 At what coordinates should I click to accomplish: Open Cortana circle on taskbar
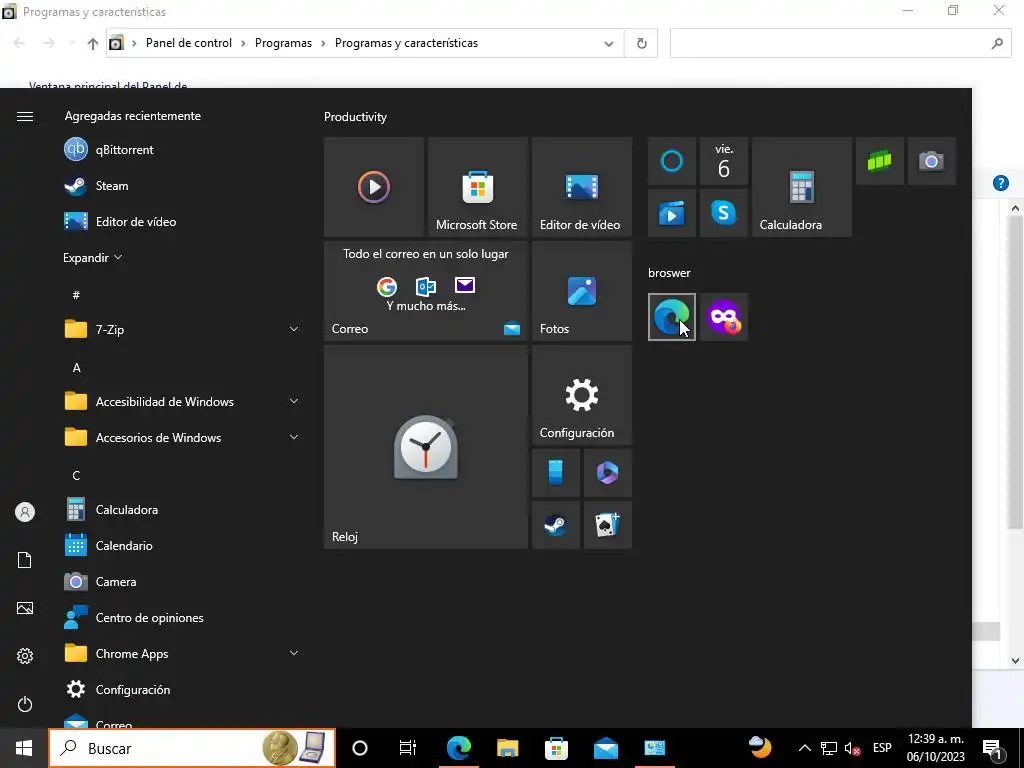click(360, 748)
